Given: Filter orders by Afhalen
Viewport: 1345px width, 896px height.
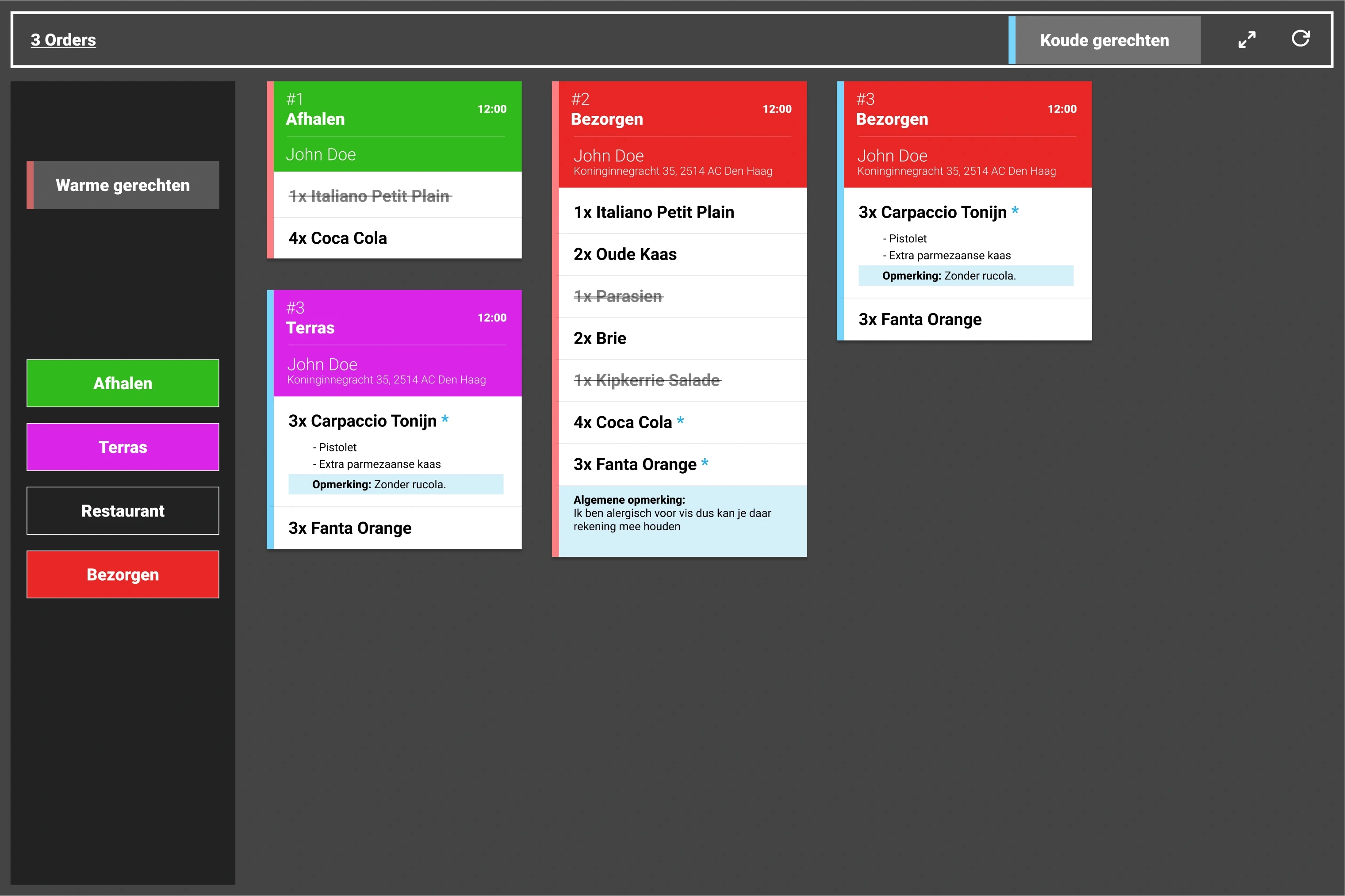Looking at the screenshot, I should (x=123, y=383).
